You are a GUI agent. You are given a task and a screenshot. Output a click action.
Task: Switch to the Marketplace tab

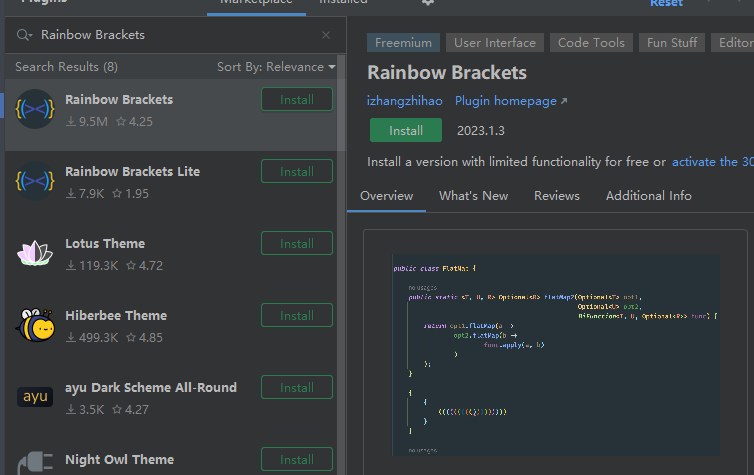tap(256, 3)
